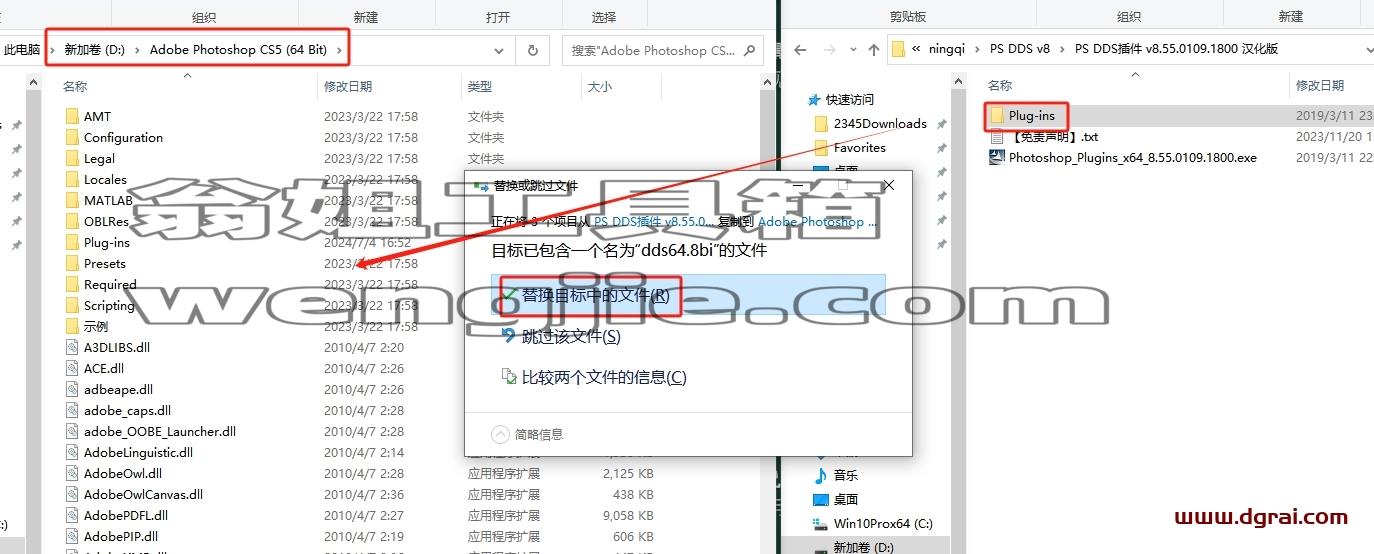Viewport: 1374px width, 554px height.
Task: Select the Locales folder icon
Action: pos(71,179)
